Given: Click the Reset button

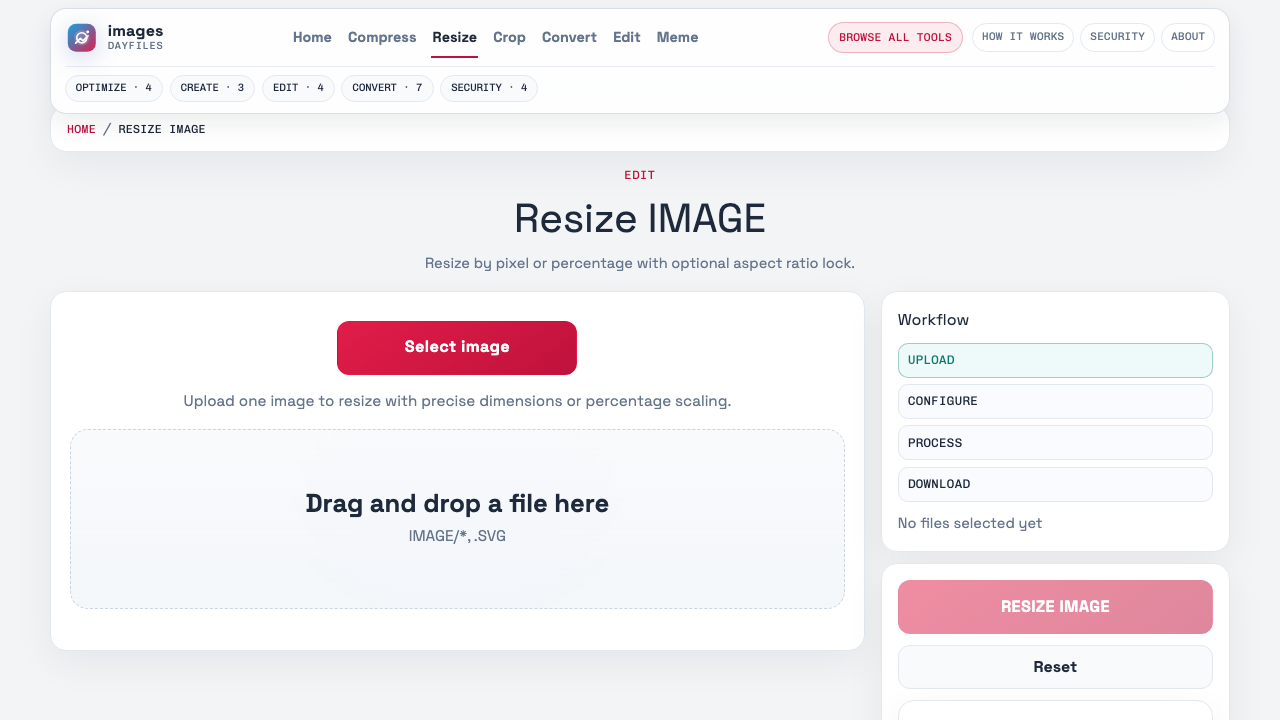Looking at the screenshot, I should click(x=1055, y=667).
